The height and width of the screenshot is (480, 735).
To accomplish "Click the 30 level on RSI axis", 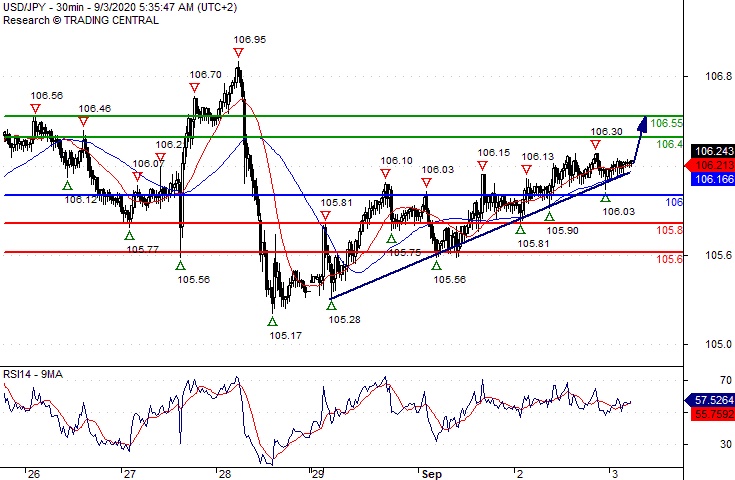I will [x=726, y=444].
